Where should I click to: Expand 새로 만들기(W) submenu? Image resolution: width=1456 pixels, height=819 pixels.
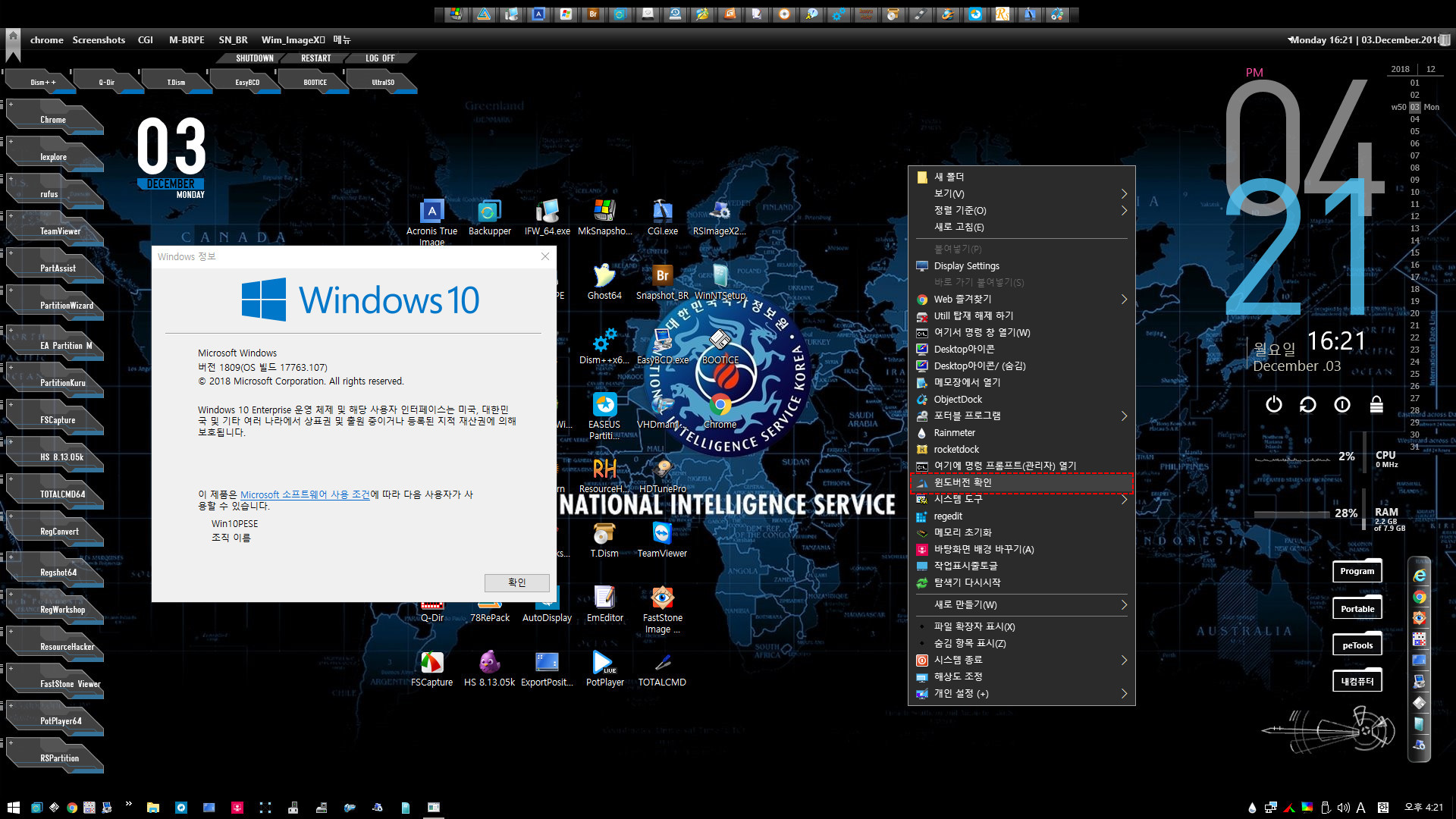(x=1021, y=604)
